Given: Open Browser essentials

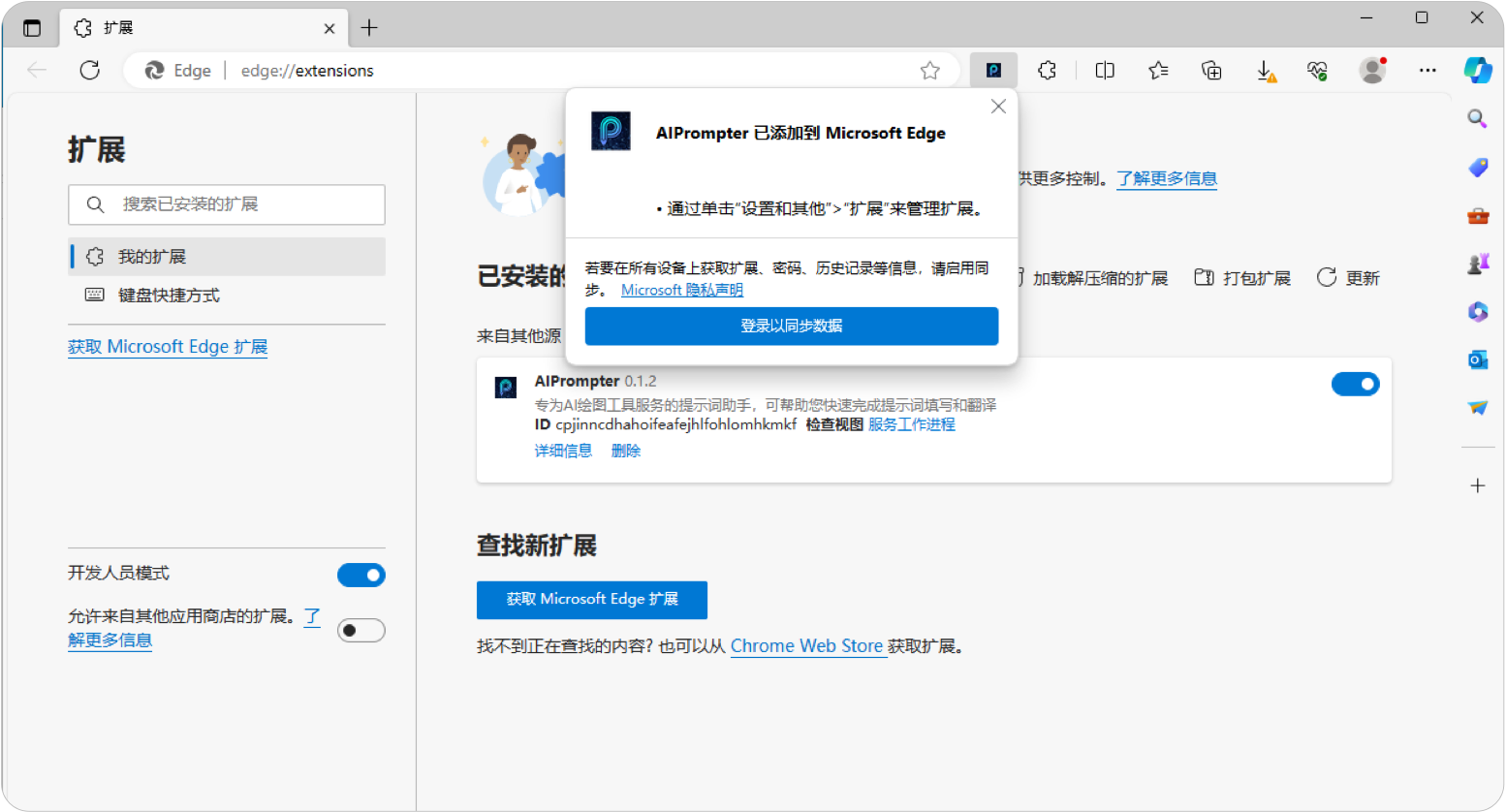Looking at the screenshot, I should click(1317, 70).
